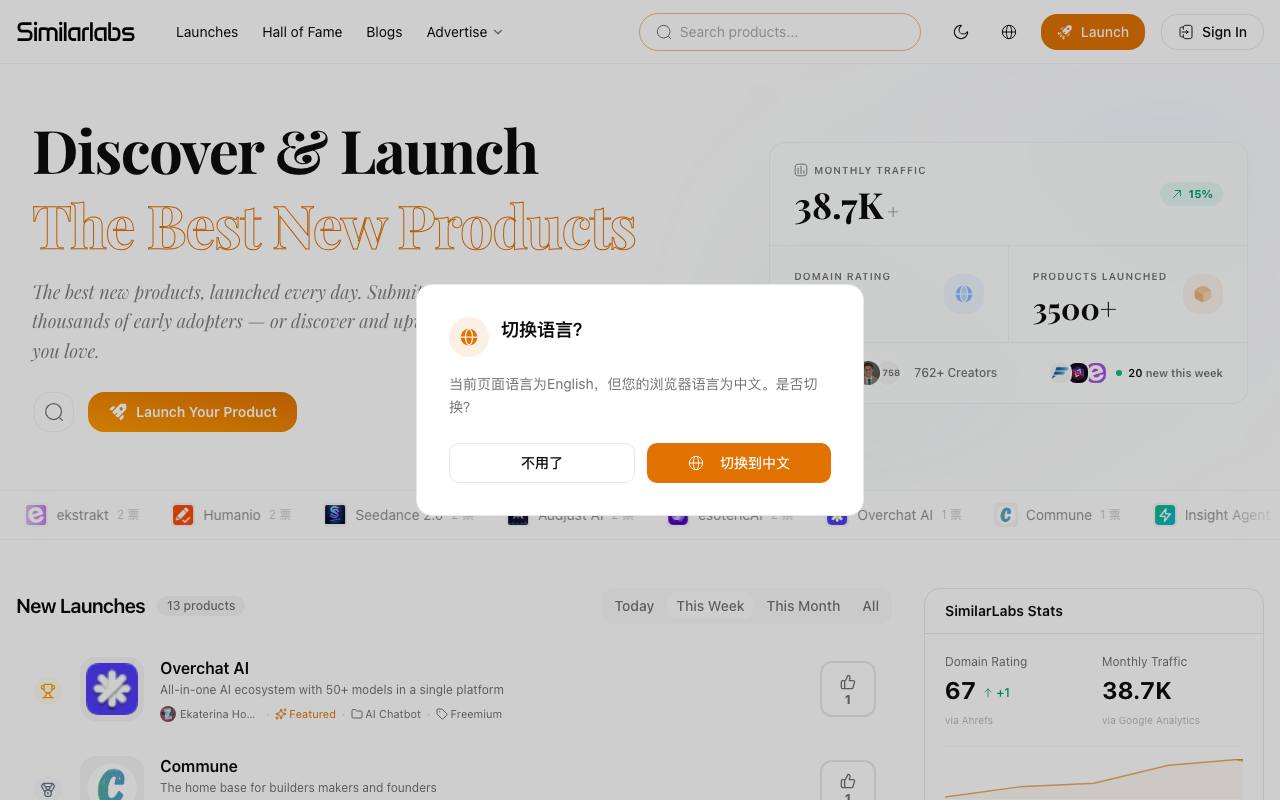Click Launch Your Product button
The width and height of the screenshot is (1280, 800).
pos(192,412)
